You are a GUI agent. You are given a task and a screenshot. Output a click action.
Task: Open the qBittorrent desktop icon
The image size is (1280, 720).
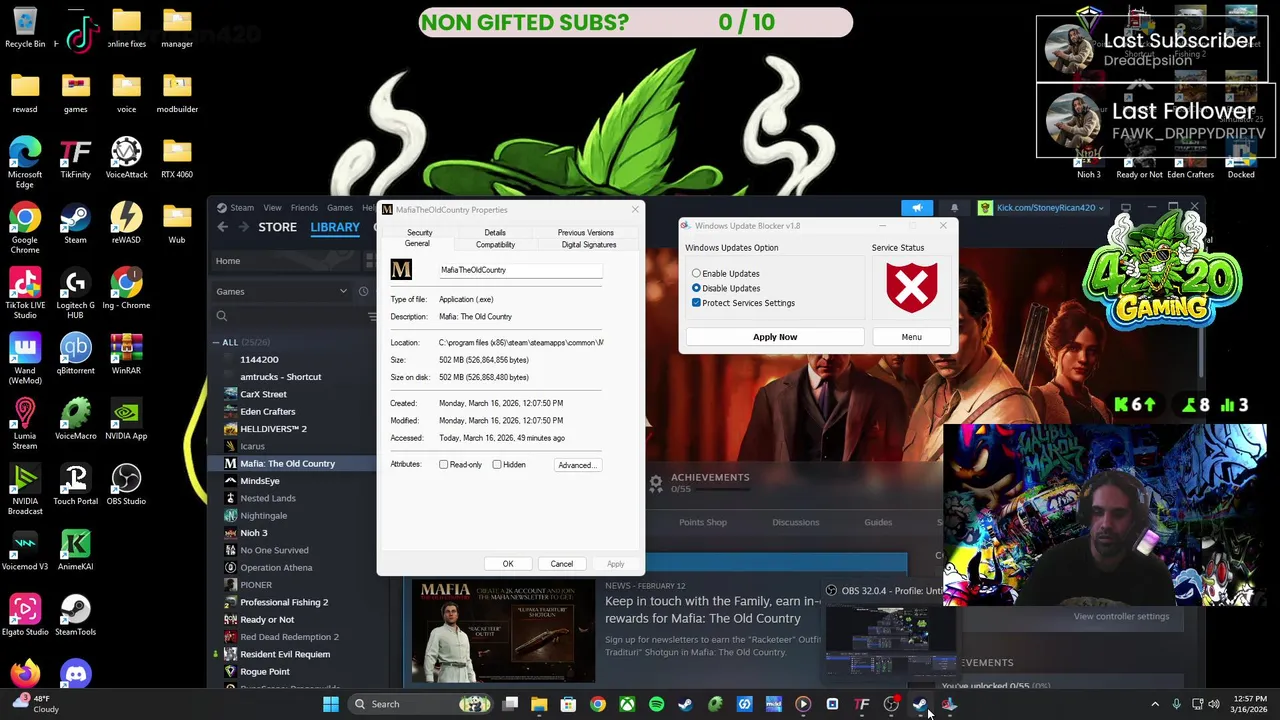pyautogui.click(x=75, y=354)
